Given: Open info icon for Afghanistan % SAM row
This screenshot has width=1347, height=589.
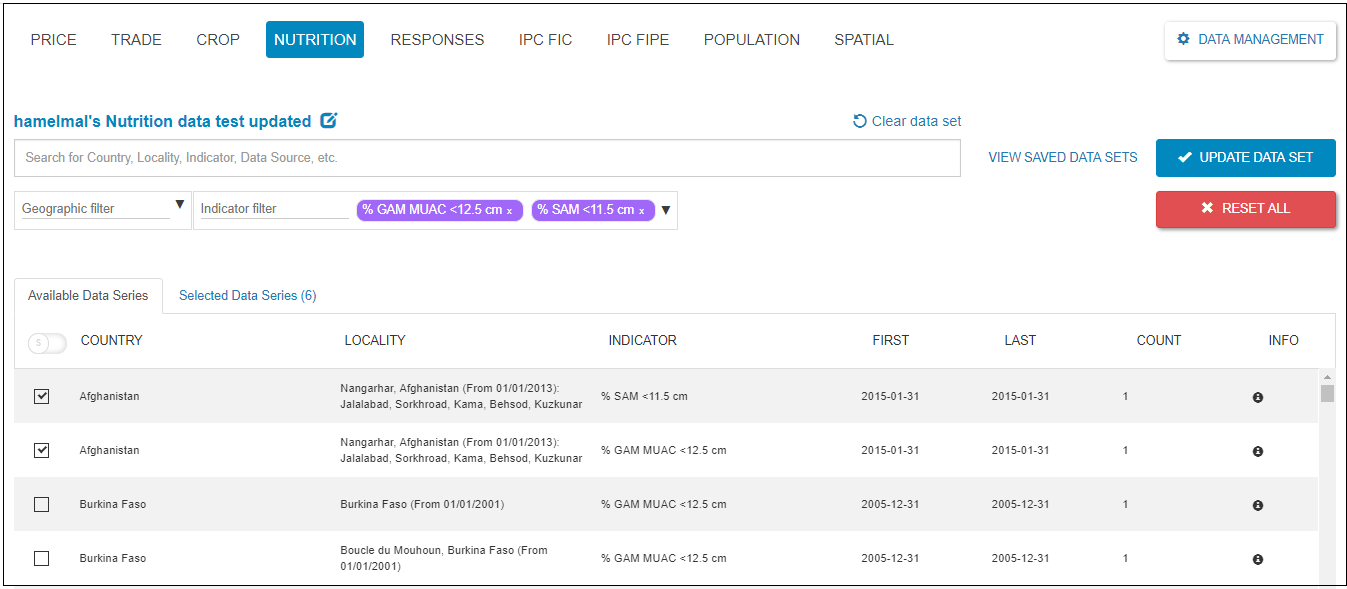Looking at the screenshot, I should [x=1257, y=397].
